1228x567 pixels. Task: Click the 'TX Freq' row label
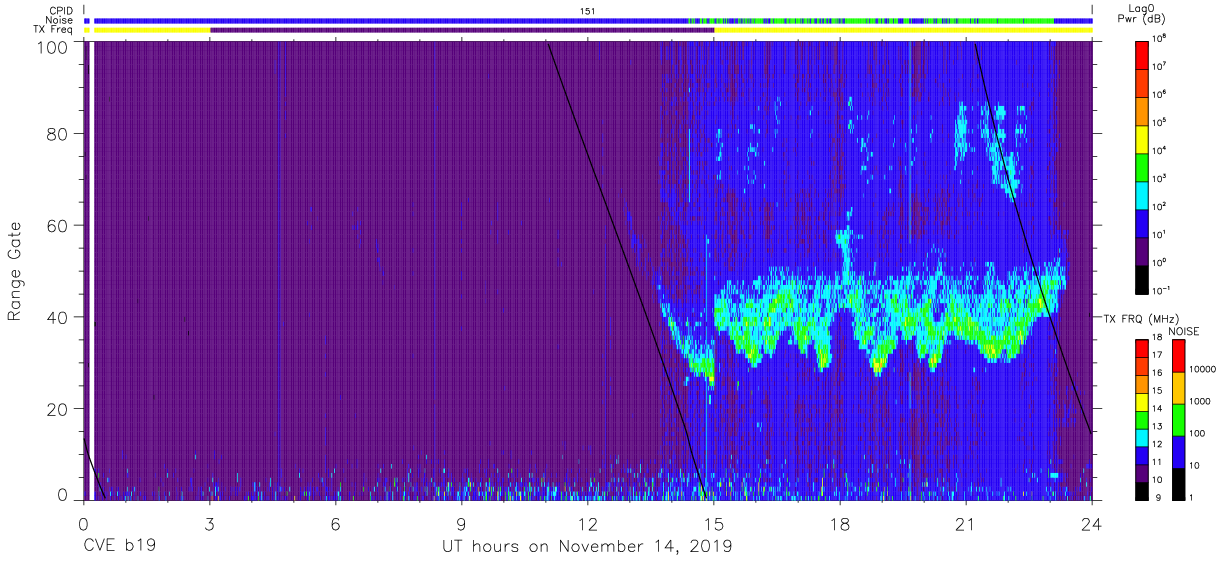(x=55, y=30)
